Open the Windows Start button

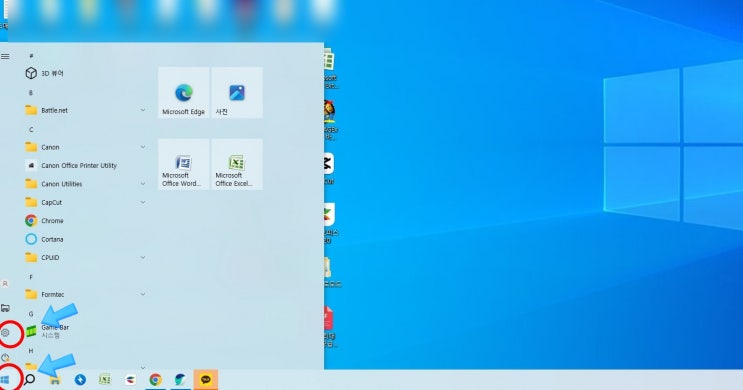coord(5,380)
